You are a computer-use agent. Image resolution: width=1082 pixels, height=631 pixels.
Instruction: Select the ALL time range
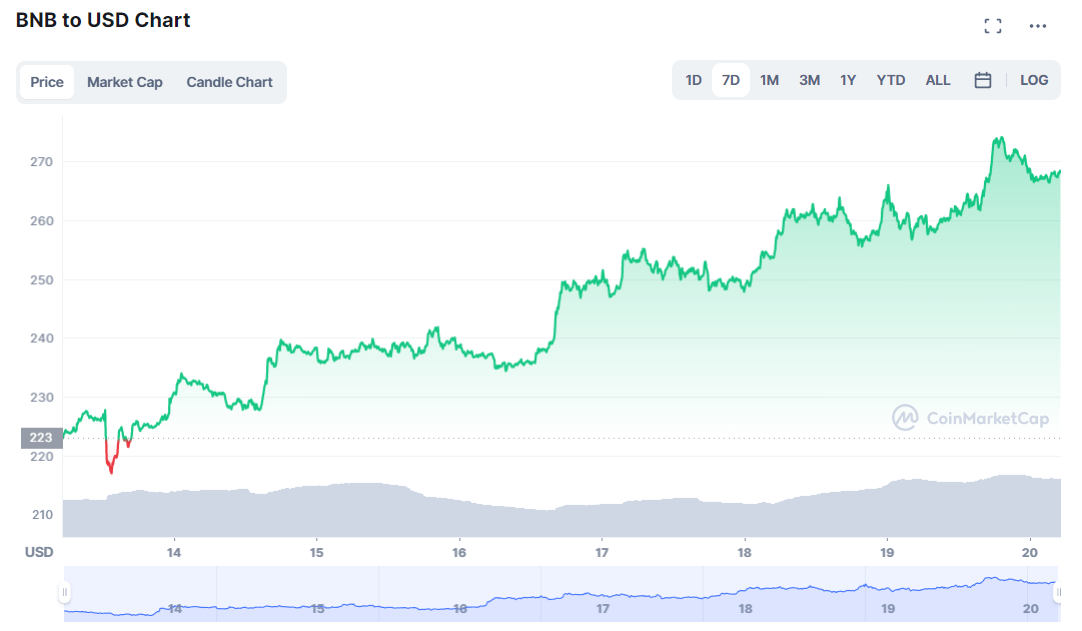pyautogui.click(x=938, y=80)
